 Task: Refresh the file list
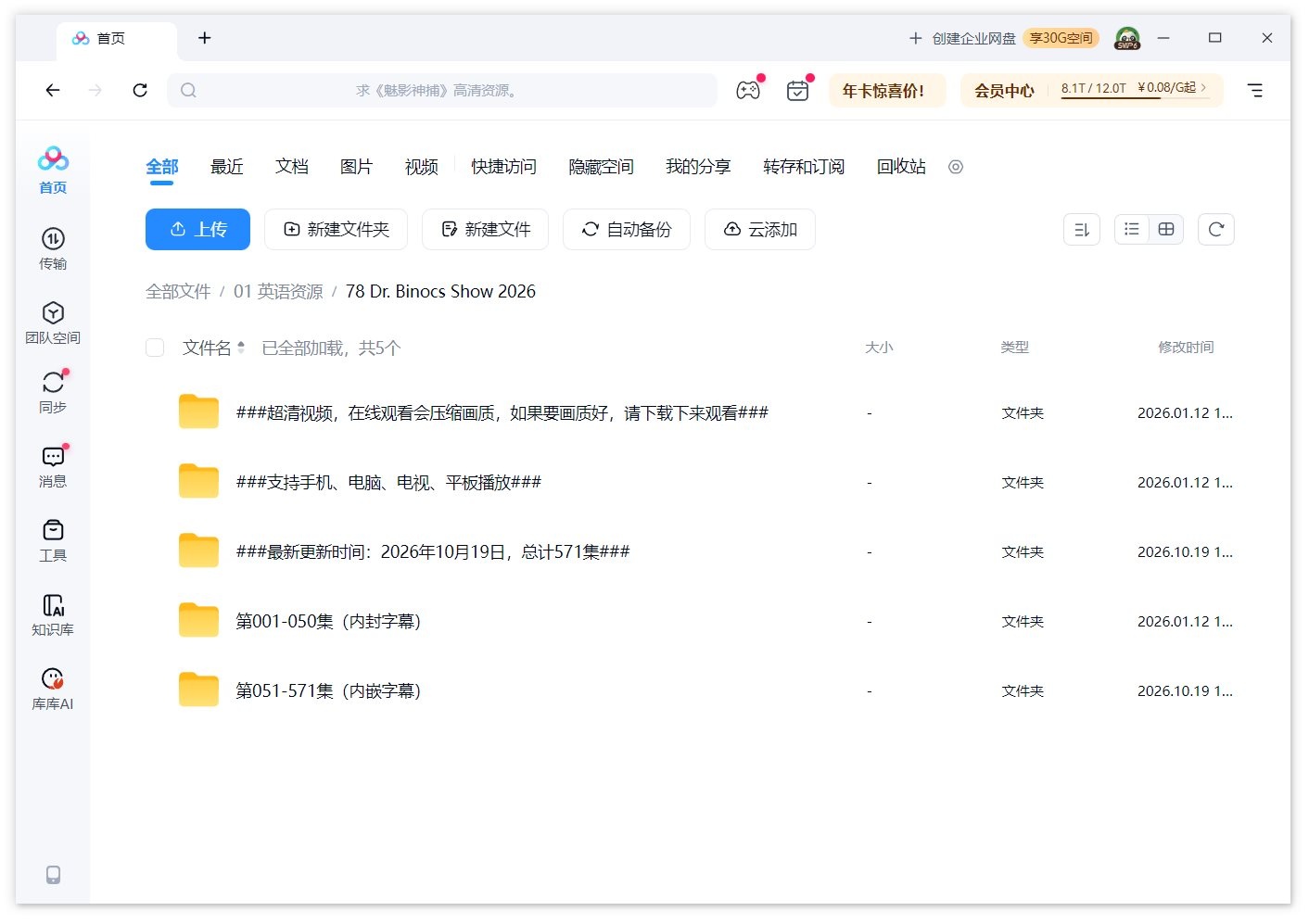[x=1216, y=229]
